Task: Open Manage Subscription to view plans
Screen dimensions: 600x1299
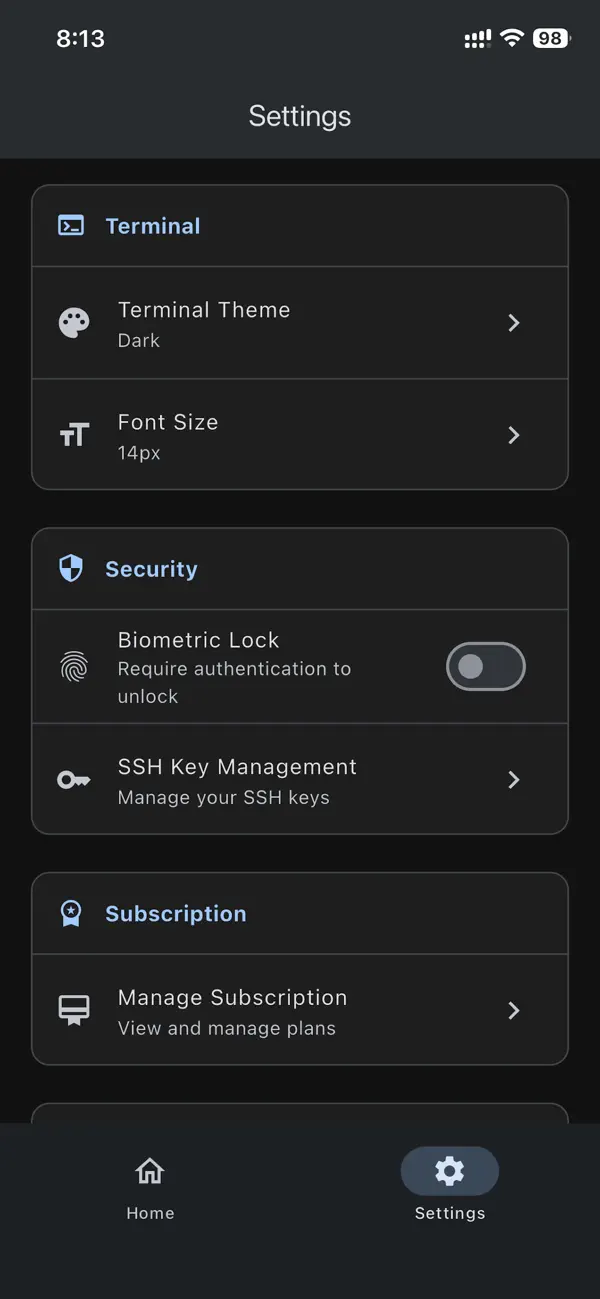Action: (x=300, y=1010)
